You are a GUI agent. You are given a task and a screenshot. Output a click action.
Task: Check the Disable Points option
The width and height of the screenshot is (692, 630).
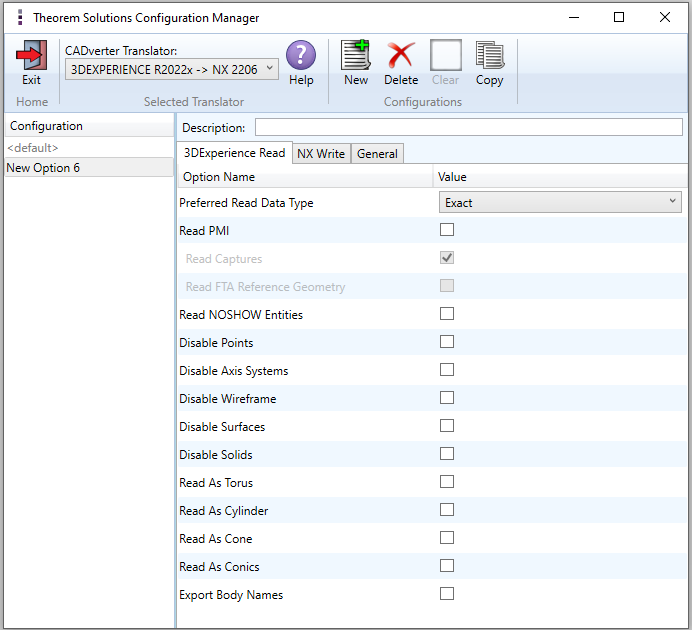pos(447,342)
